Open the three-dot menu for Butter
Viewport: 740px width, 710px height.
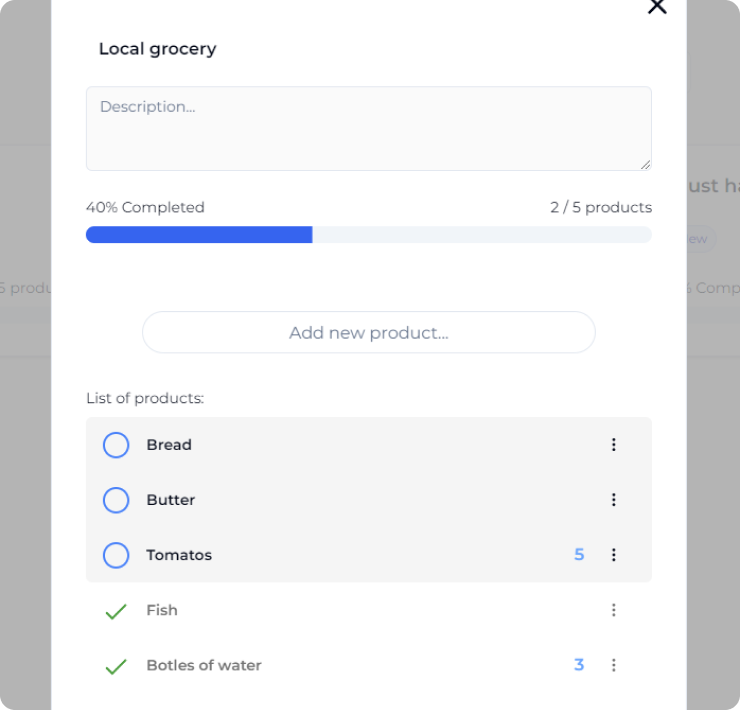pyautogui.click(x=614, y=499)
